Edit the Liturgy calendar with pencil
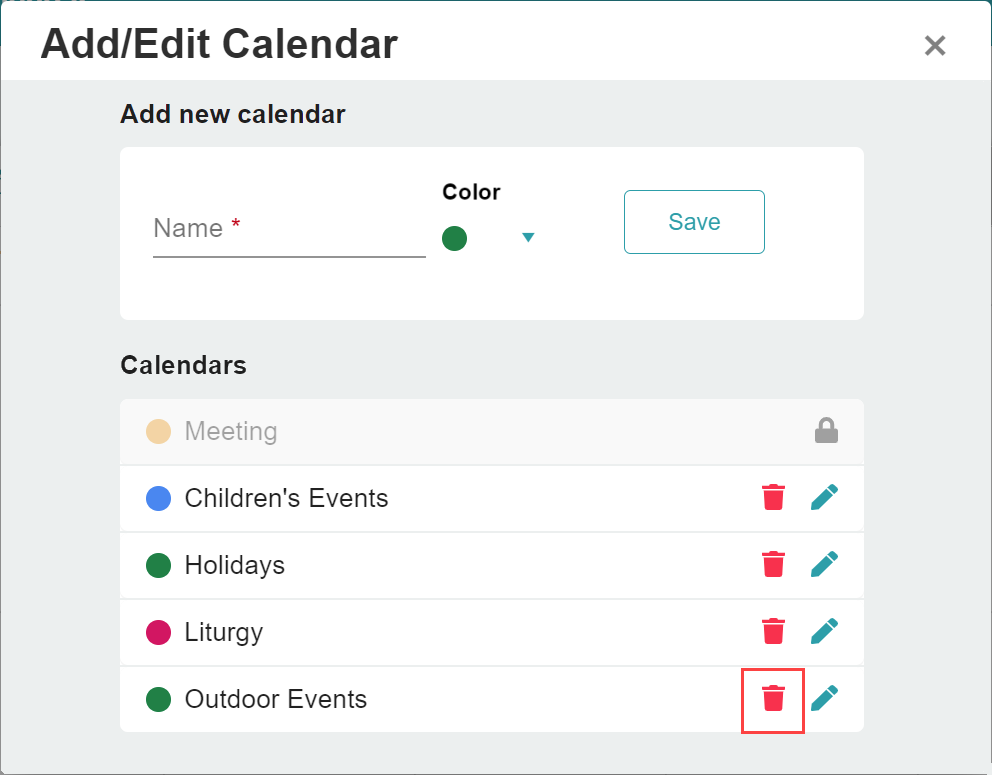 [824, 631]
